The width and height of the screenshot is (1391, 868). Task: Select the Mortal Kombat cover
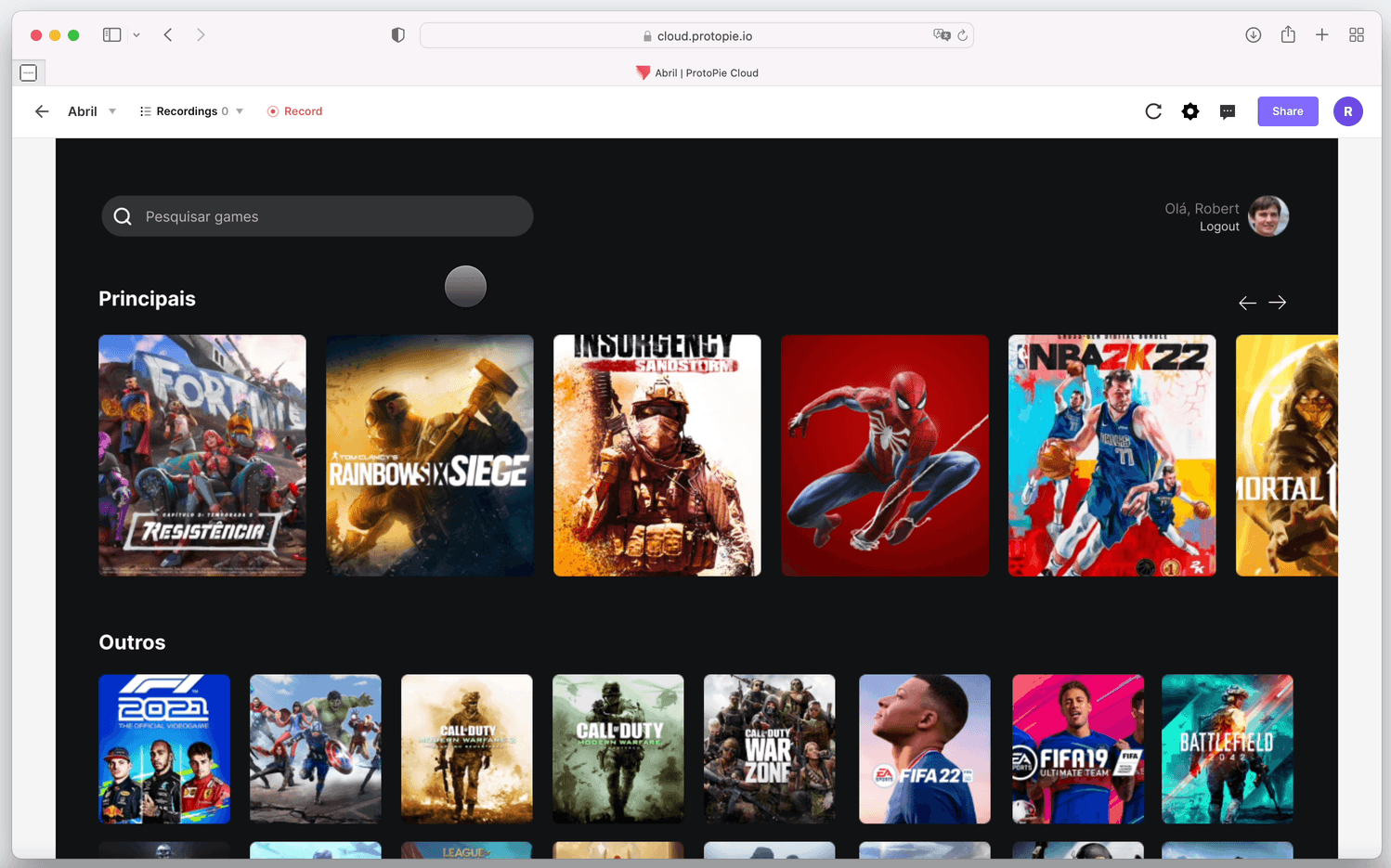(1287, 456)
